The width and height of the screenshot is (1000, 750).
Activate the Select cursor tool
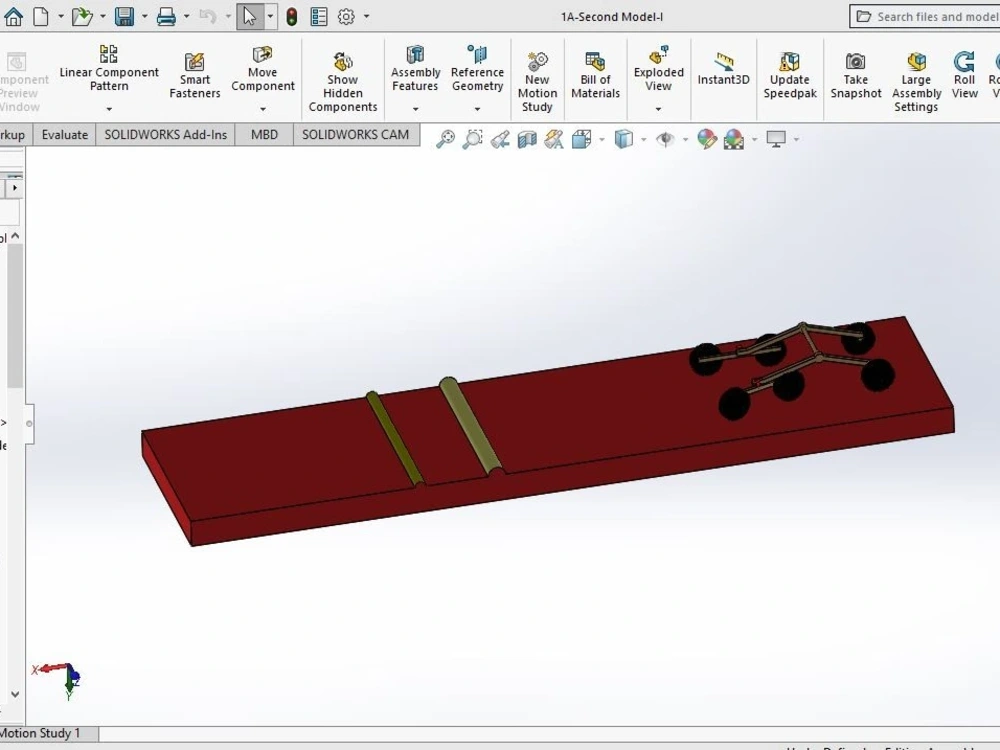249,17
